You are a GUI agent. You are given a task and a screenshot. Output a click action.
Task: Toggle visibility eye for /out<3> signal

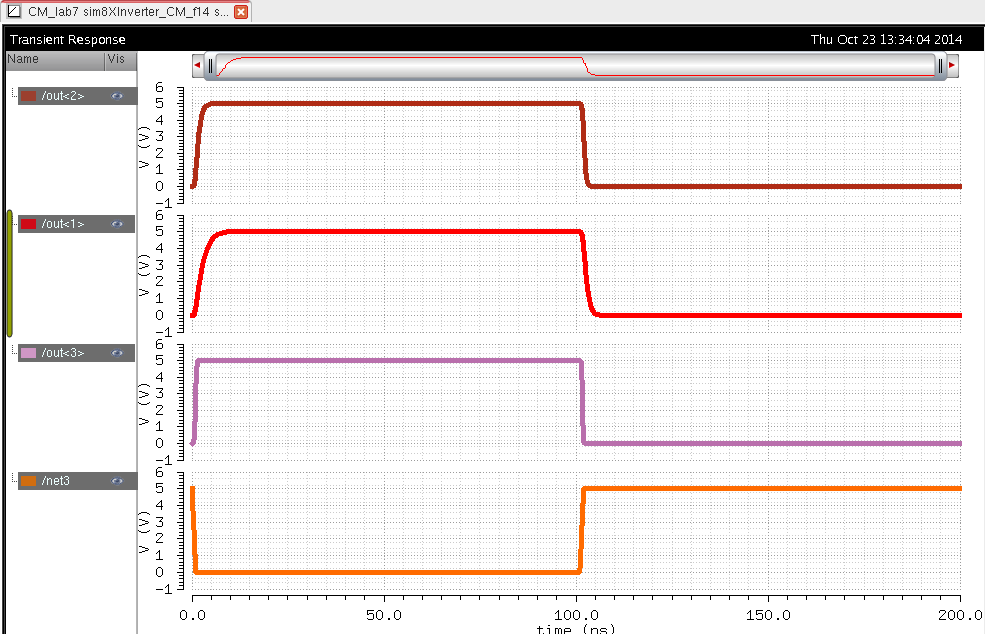point(117,353)
